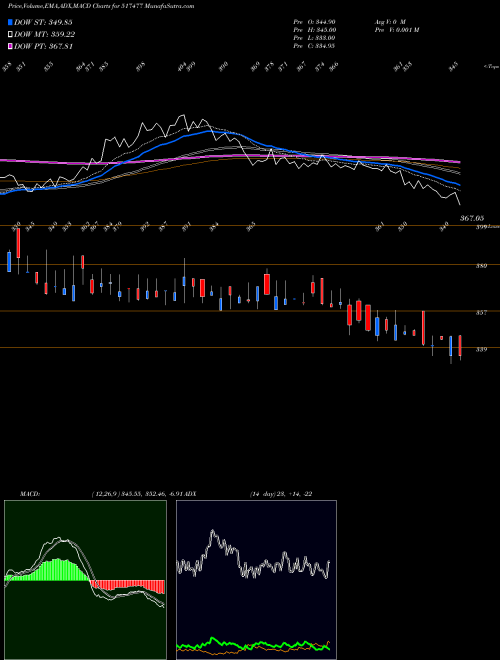Click the white DOW MT legend swatch
500x660 pixels.
[10, 35]
